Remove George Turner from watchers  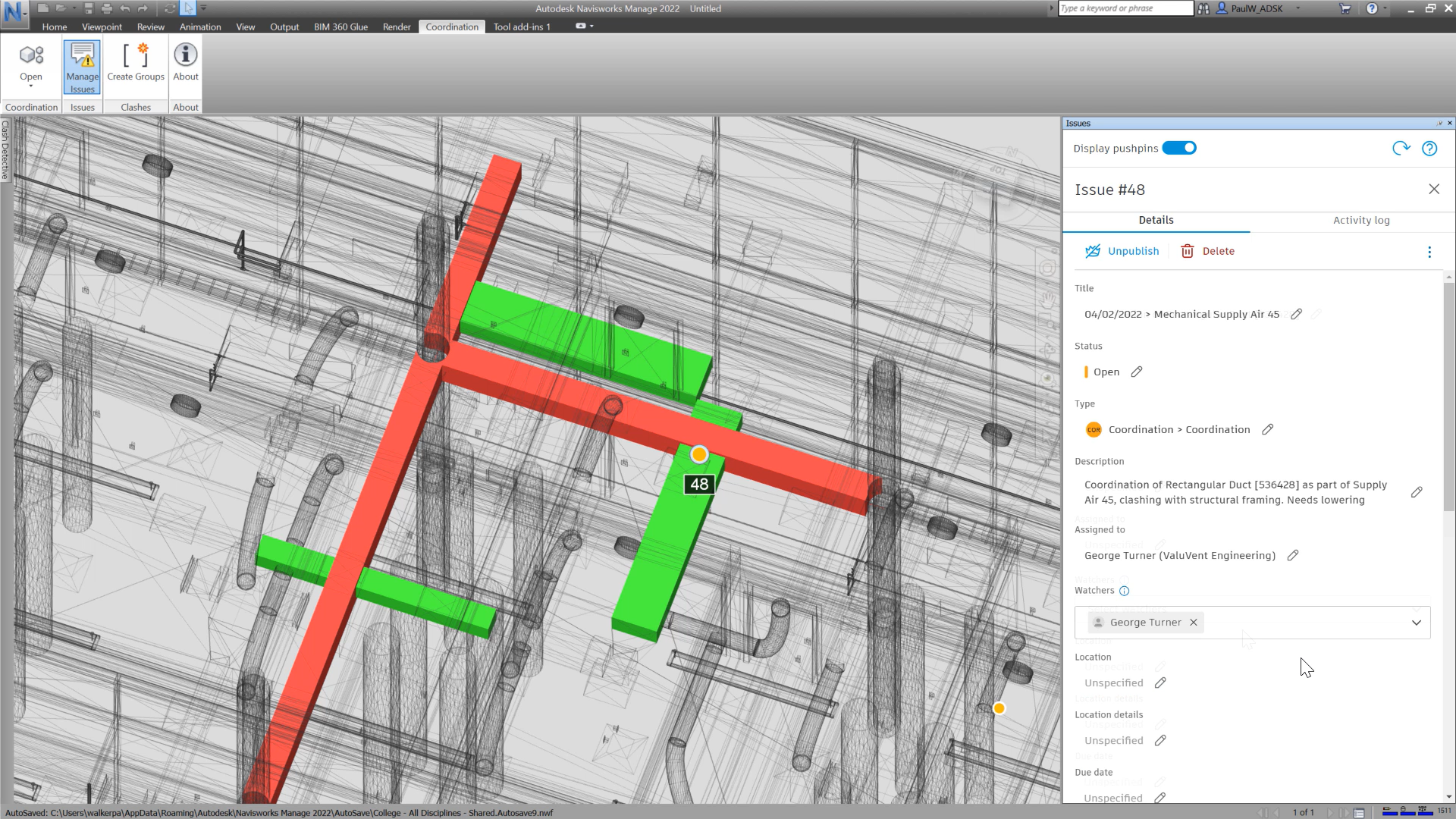tap(1194, 623)
